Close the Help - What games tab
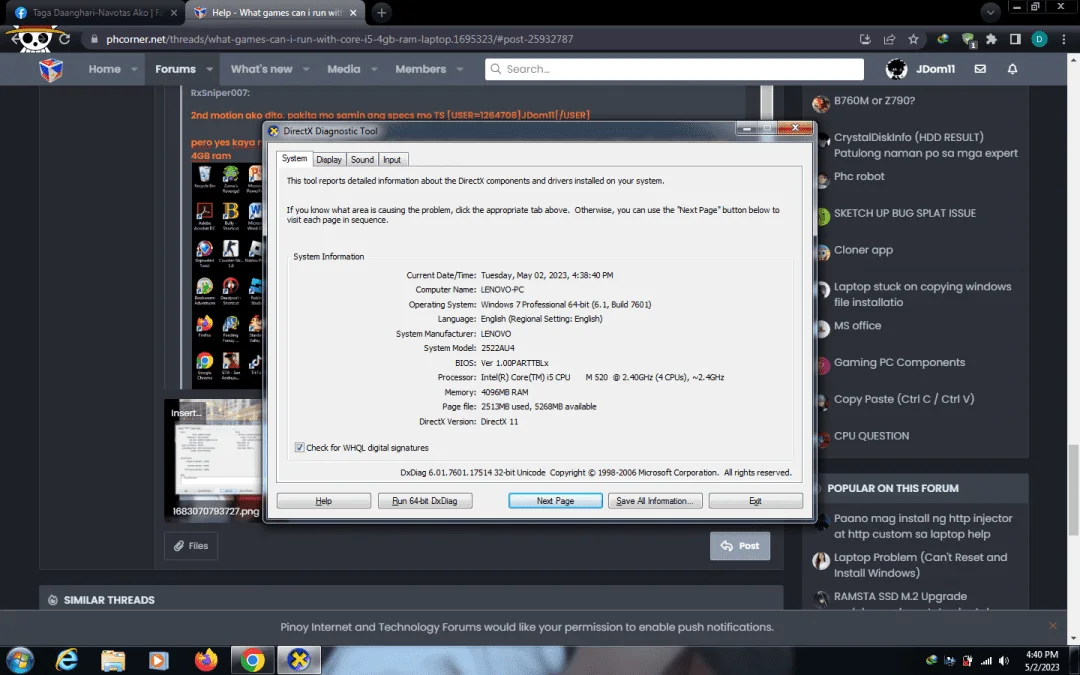This screenshot has width=1080, height=675. pyautogui.click(x=353, y=12)
